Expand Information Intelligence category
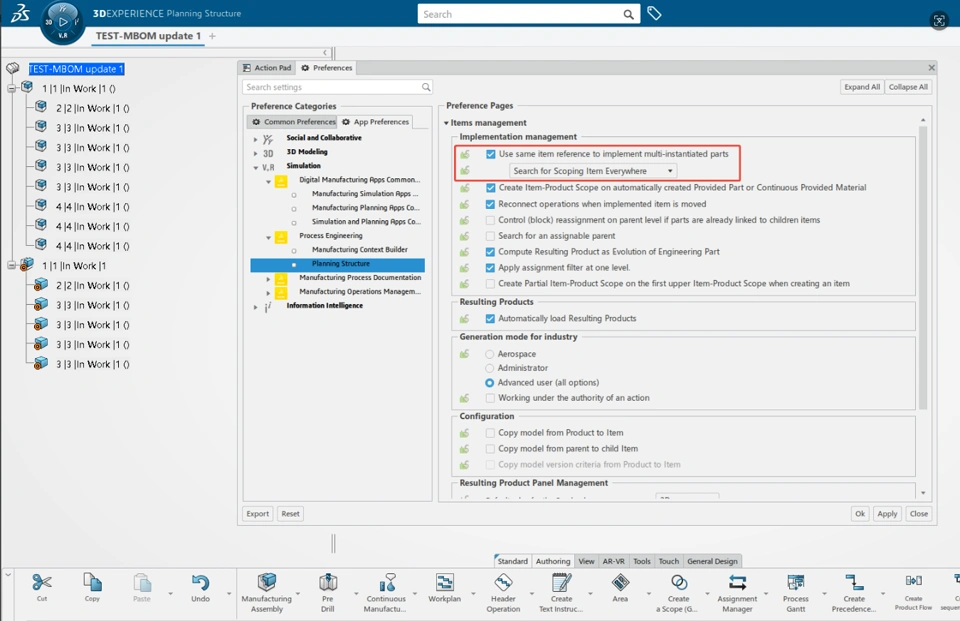 pyautogui.click(x=255, y=307)
